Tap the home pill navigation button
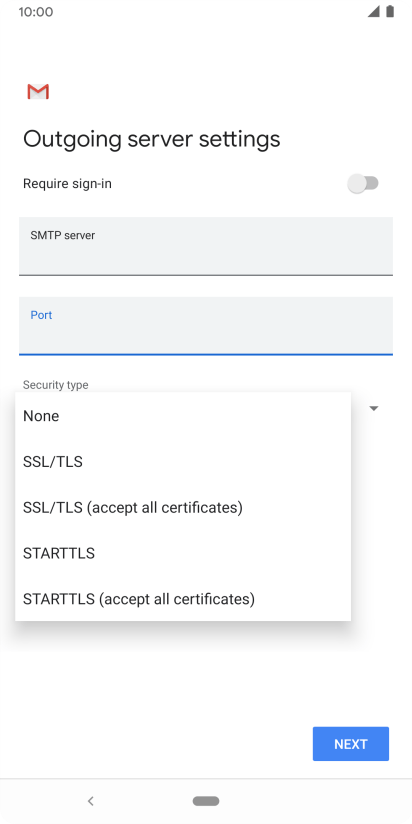This screenshot has width=412, height=824. 206,801
